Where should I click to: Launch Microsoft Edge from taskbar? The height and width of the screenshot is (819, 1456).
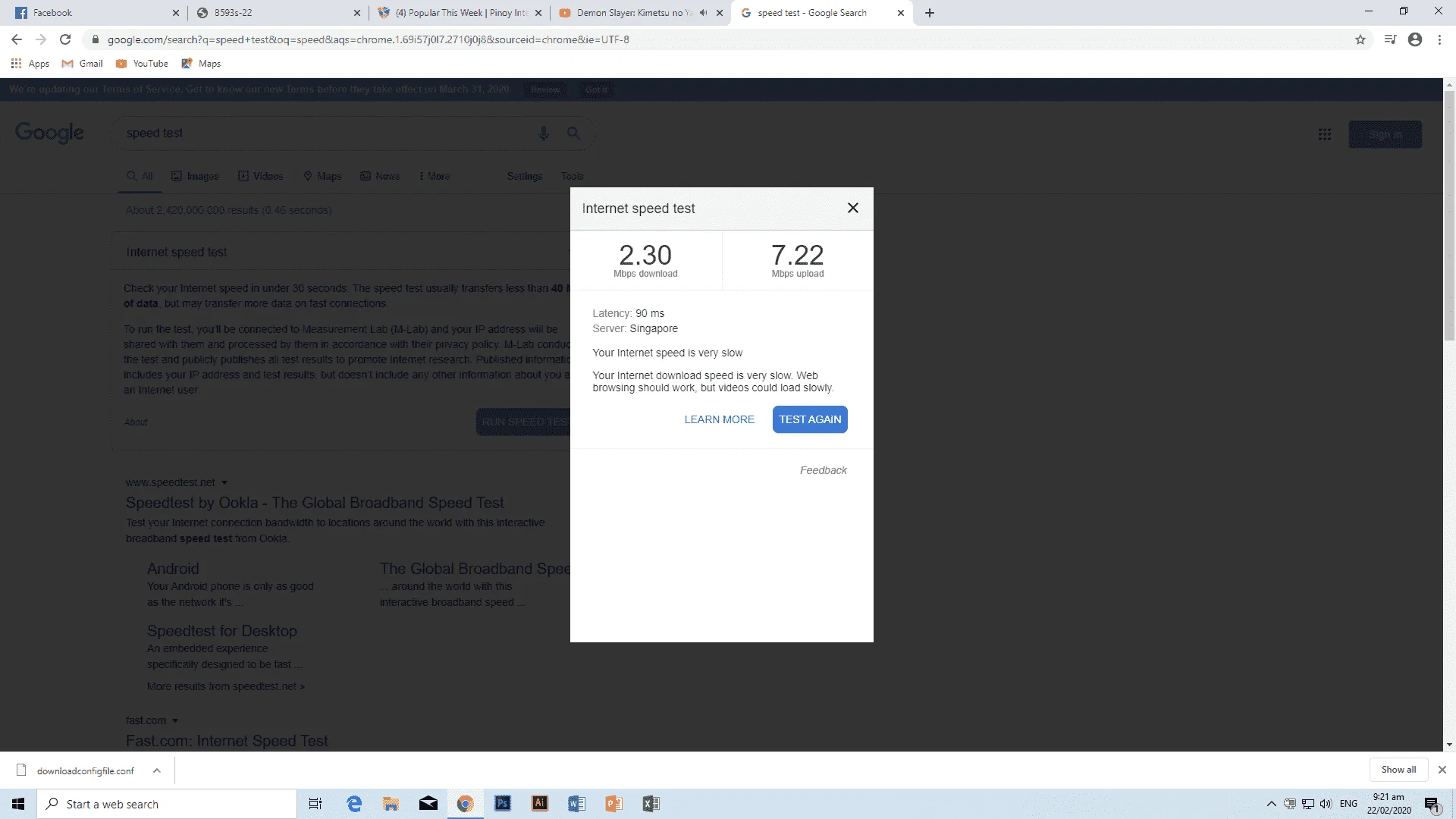(x=354, y=804)
